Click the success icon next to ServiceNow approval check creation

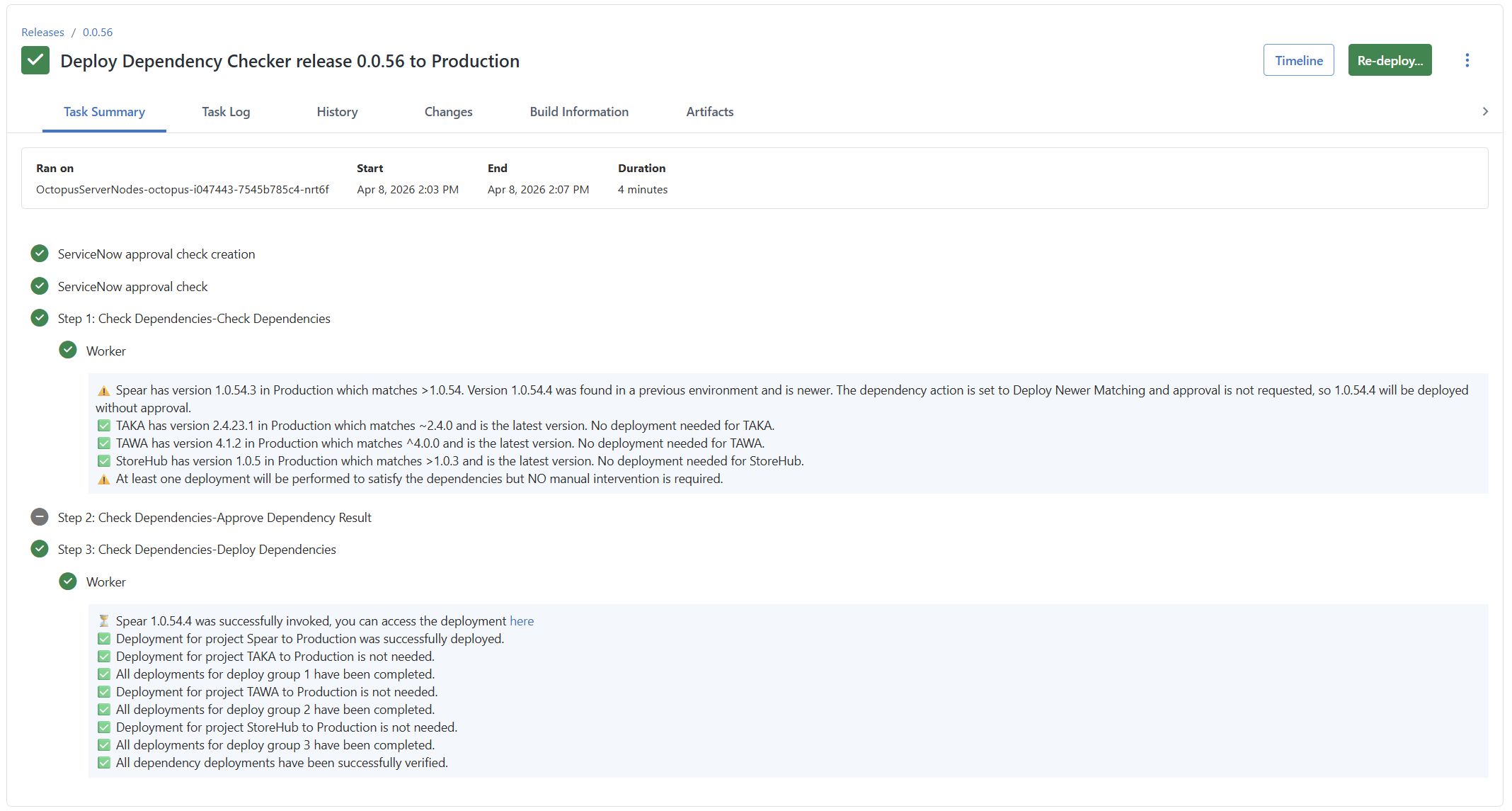coord(40,254)
